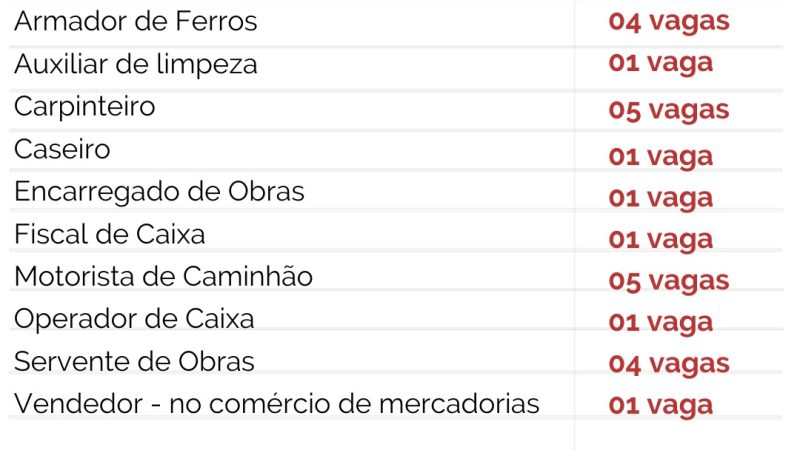Viewport: 800px width, 450px height.
Task: Click "01 vaga" in the Vendedor row
Action: pyautogui.click(x=660, y=405)
